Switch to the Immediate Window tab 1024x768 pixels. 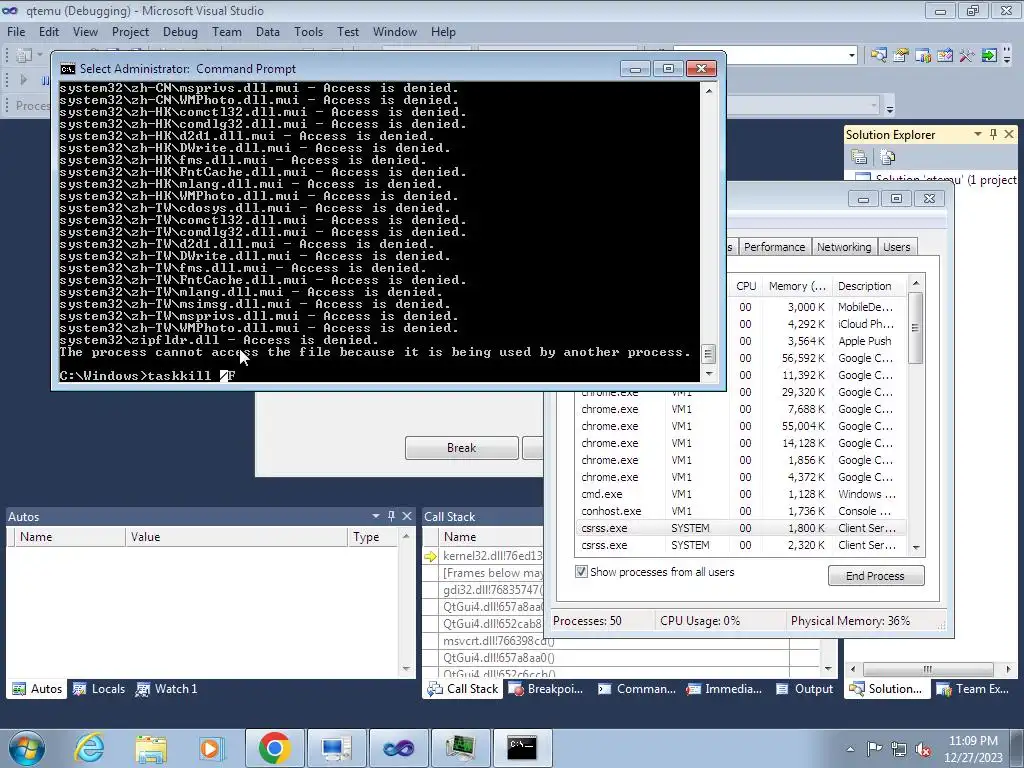[x=724, y=688]
